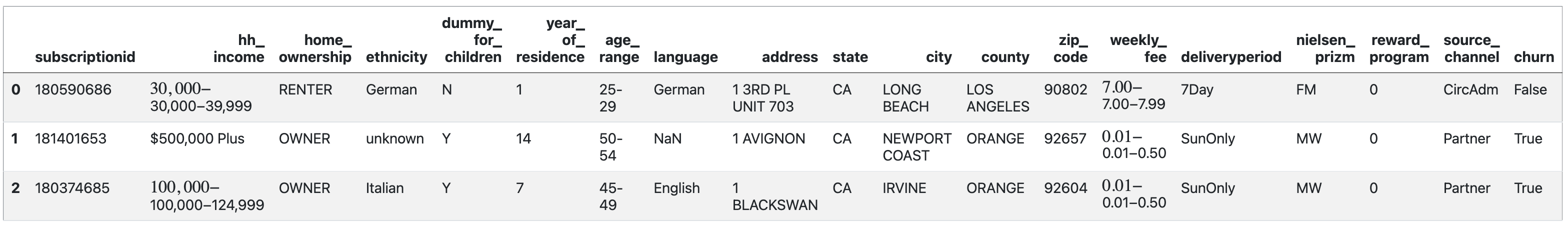Viewport: 1568px width, 227px height.
Task: Click the hh_income column header
Action: (238, 48)
